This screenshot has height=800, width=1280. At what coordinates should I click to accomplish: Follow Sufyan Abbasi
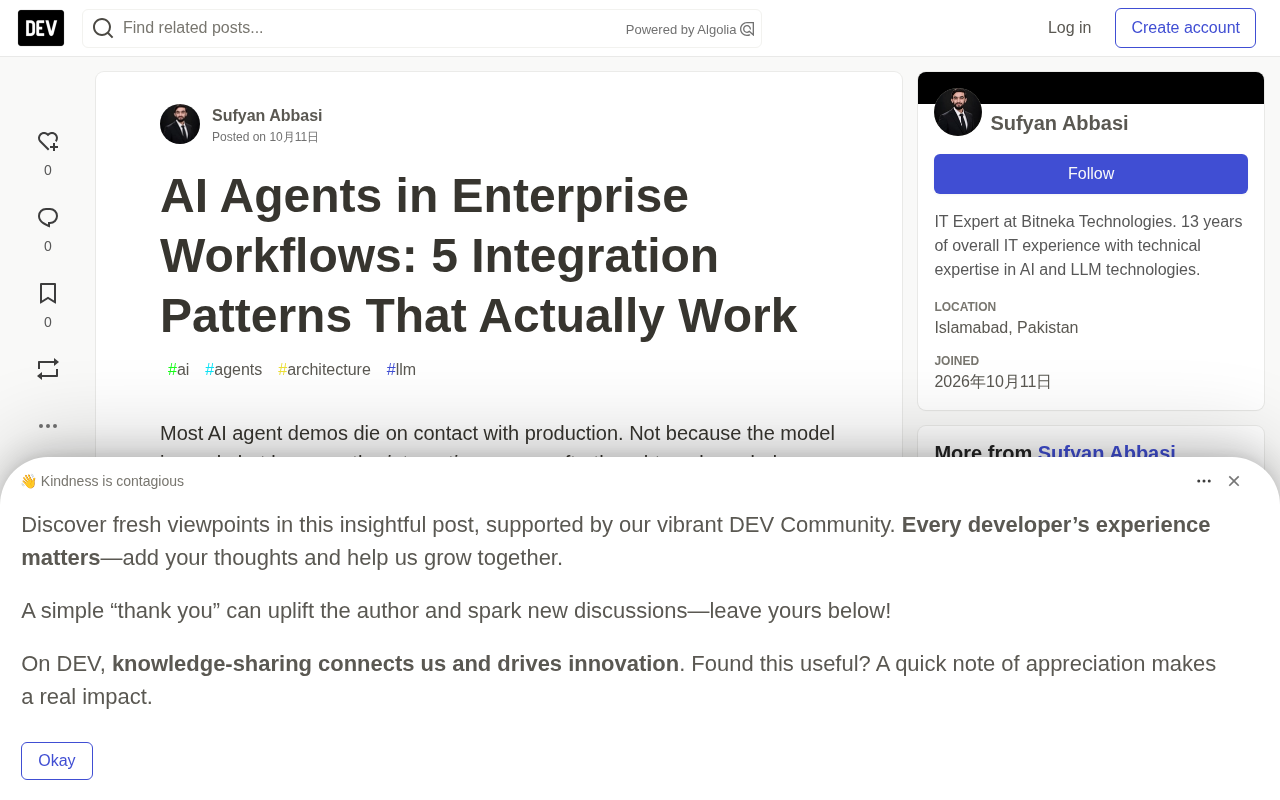pos(1091,174)
